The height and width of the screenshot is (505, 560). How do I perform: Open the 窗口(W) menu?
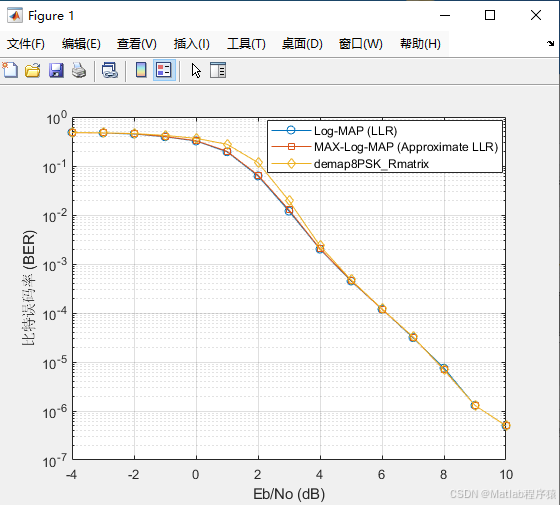click(x=361, y=44)
